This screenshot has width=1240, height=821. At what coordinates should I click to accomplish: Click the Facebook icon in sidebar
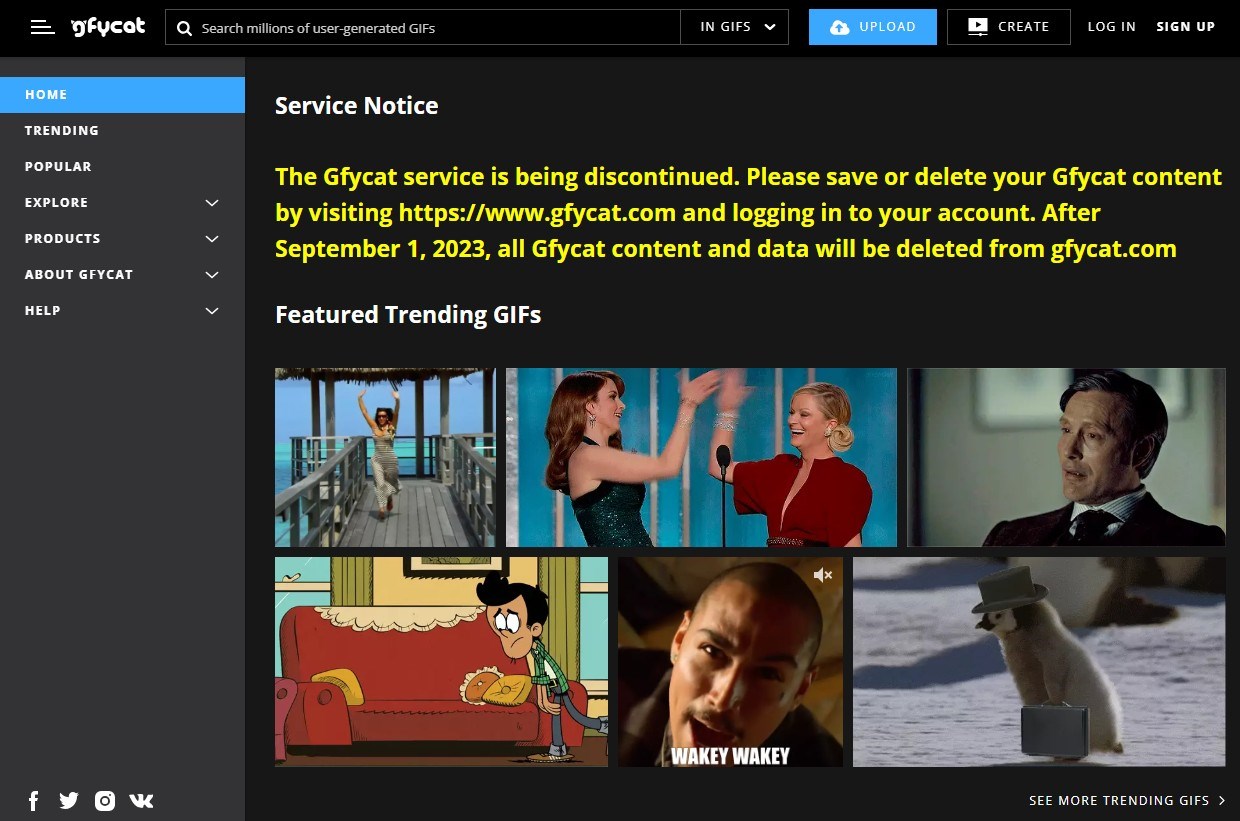[x=33, y=800]
